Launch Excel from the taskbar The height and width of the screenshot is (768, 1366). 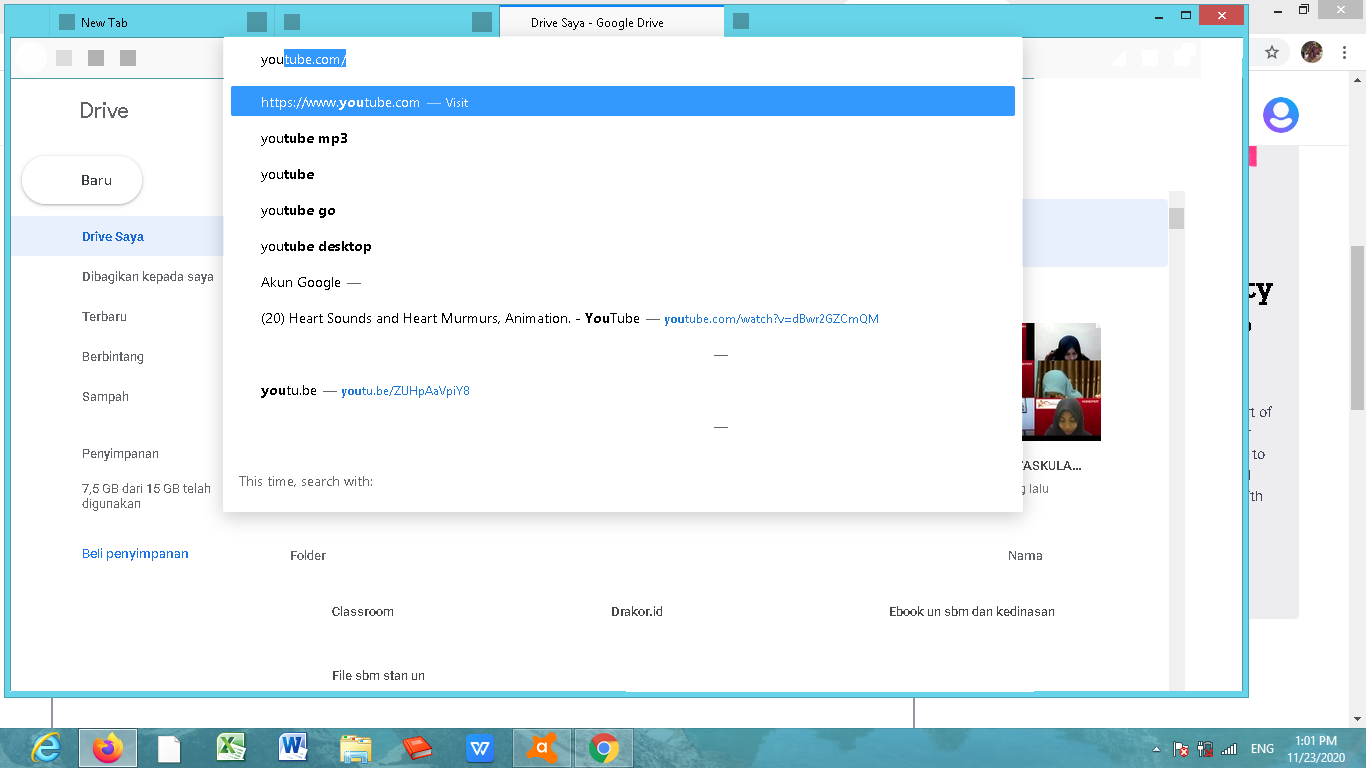(x=231, y=748)
